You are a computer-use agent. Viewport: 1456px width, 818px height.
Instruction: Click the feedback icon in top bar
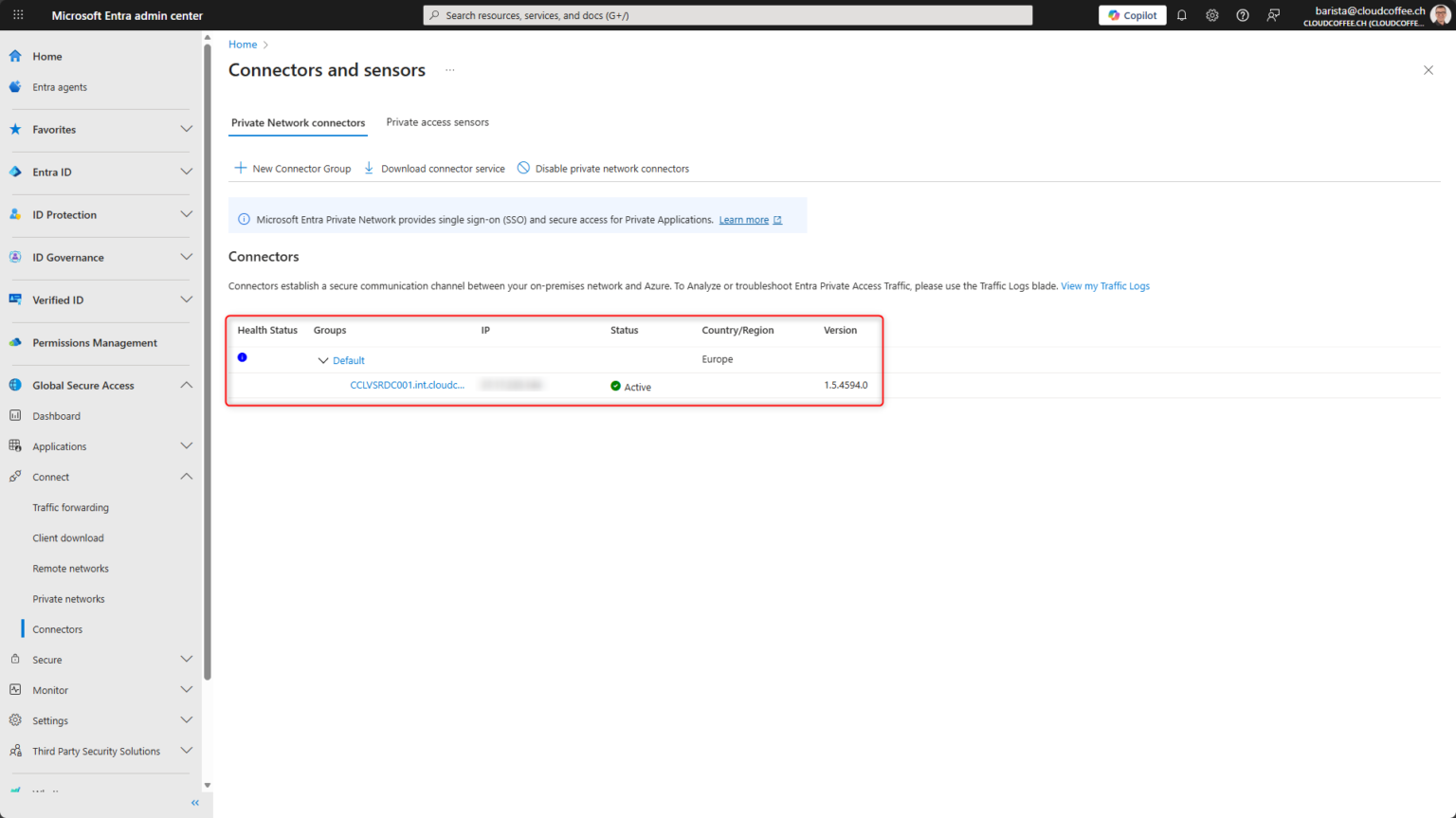[1273, 15]
